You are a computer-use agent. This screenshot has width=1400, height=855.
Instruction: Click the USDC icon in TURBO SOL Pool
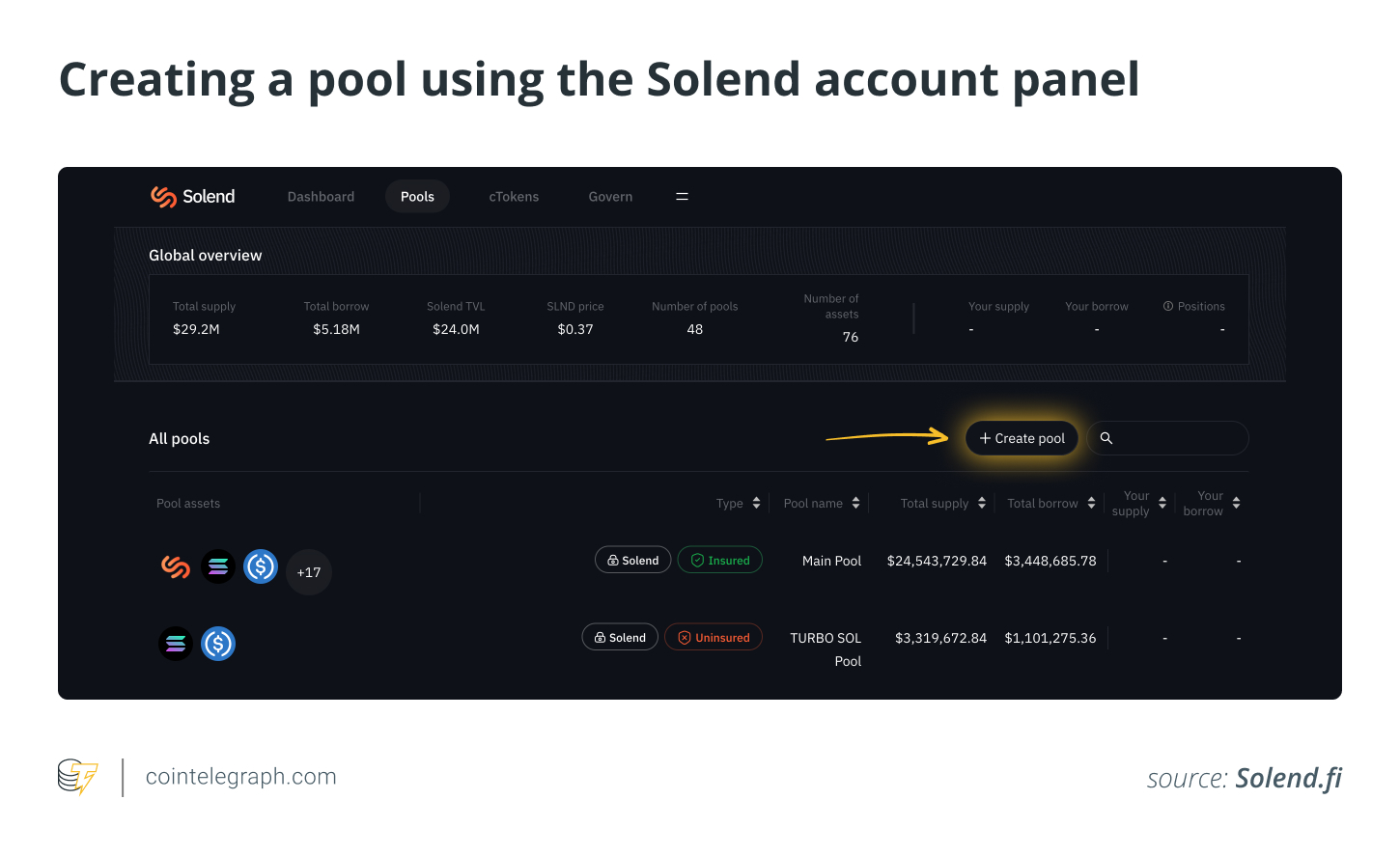pos(218,644)
